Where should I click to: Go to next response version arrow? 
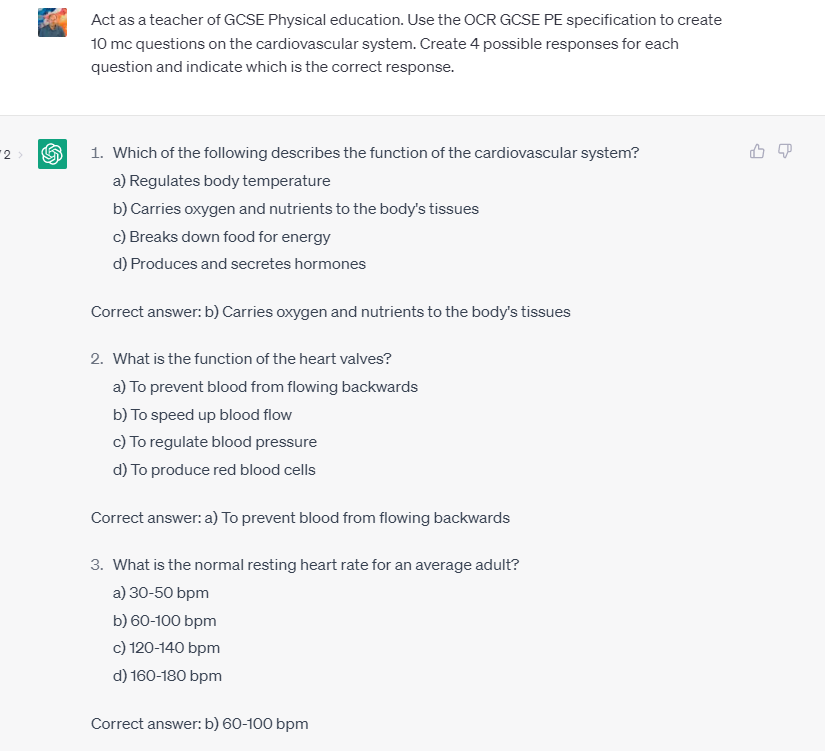coord(21,155)
